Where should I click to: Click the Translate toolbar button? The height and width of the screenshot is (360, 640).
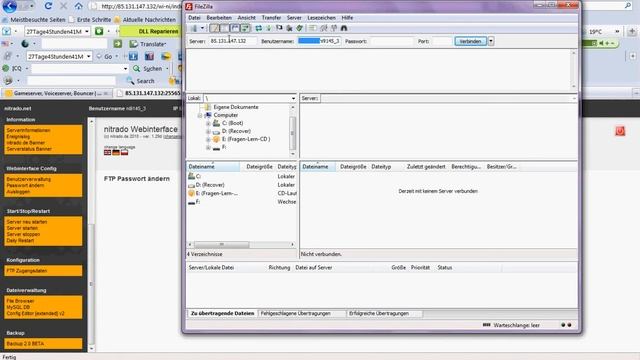click(148, 44)
